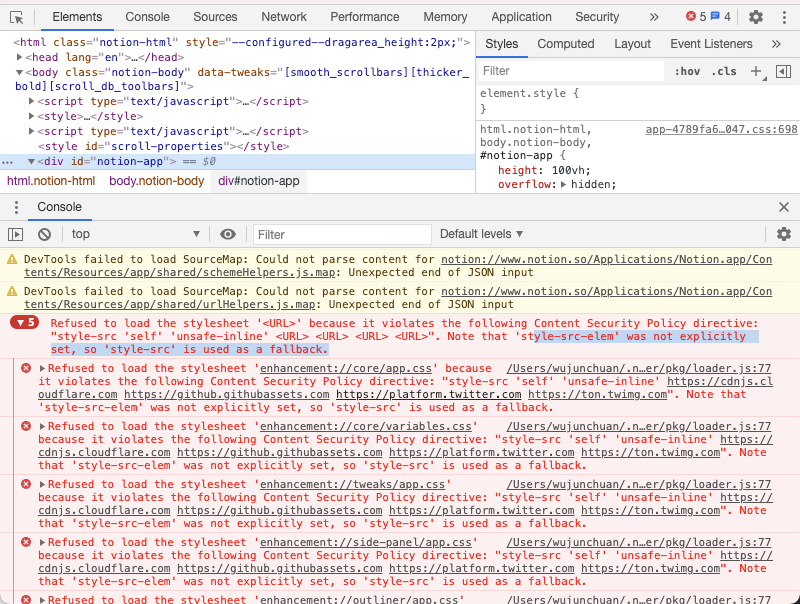Image resolution: width=800 pixels, height=604 pixels.
Task: Click the new style rule plus button
Action: [757, 71]
